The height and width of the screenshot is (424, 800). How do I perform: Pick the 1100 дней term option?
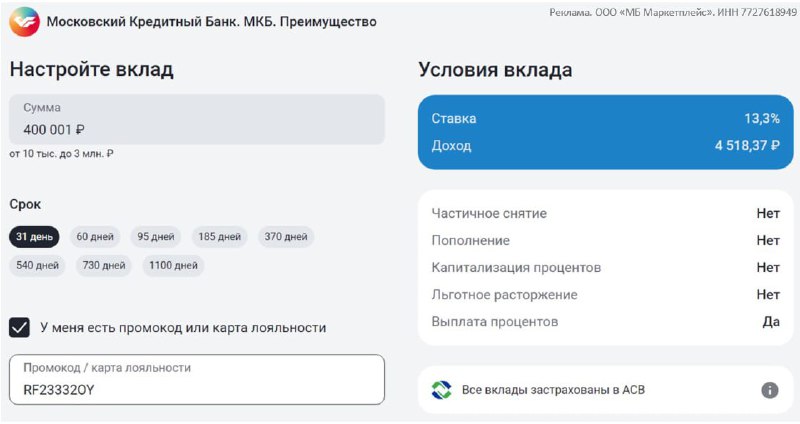173,266
